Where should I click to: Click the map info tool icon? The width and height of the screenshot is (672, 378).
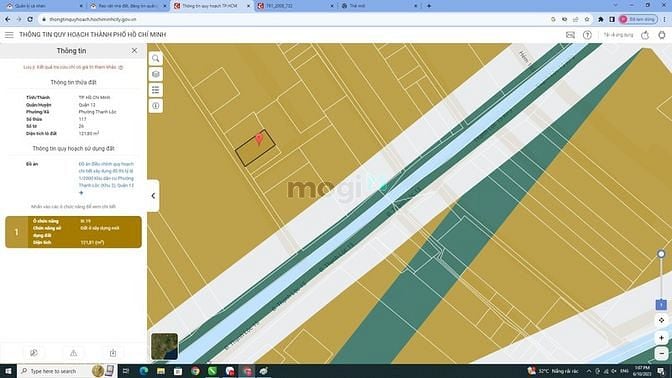click(156, 106)
